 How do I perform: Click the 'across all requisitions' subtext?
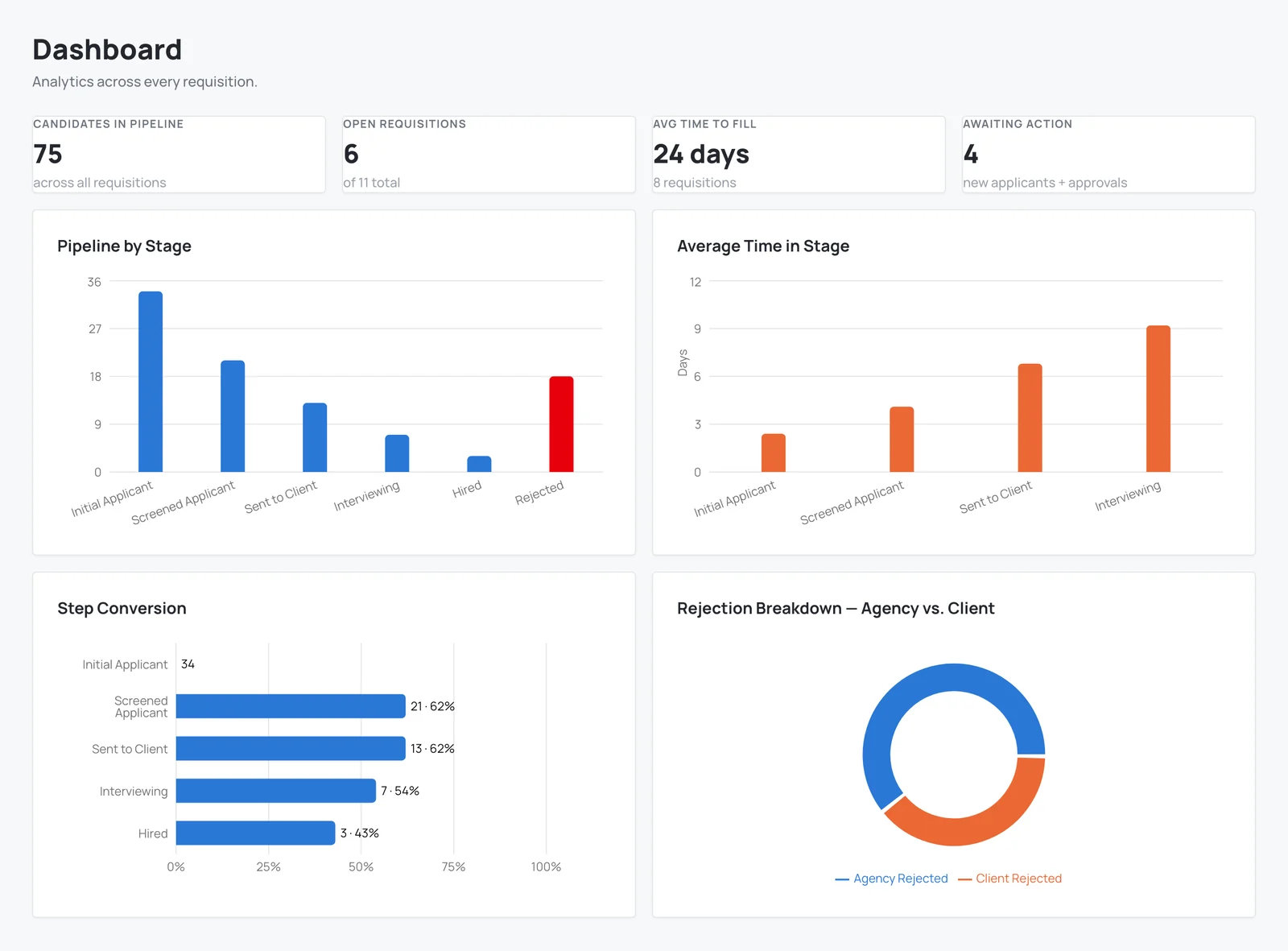[100, 183]
